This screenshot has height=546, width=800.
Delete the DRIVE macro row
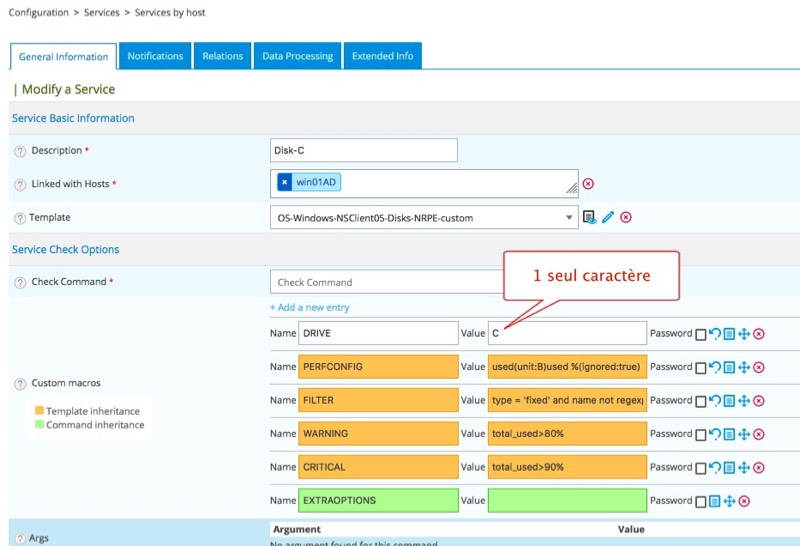click(x=759, y=333)
